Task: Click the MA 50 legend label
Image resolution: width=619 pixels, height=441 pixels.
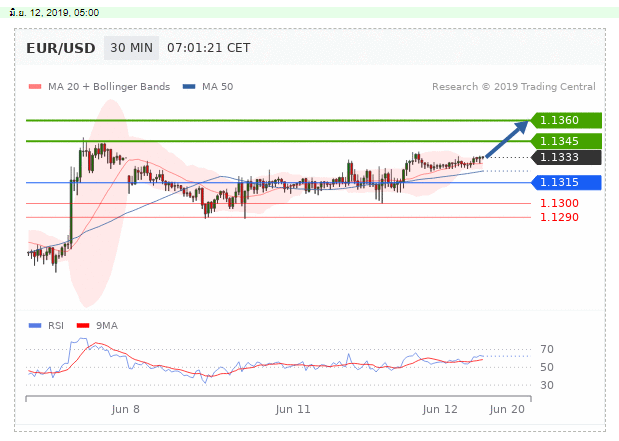Action: click(x=218, y=86)
